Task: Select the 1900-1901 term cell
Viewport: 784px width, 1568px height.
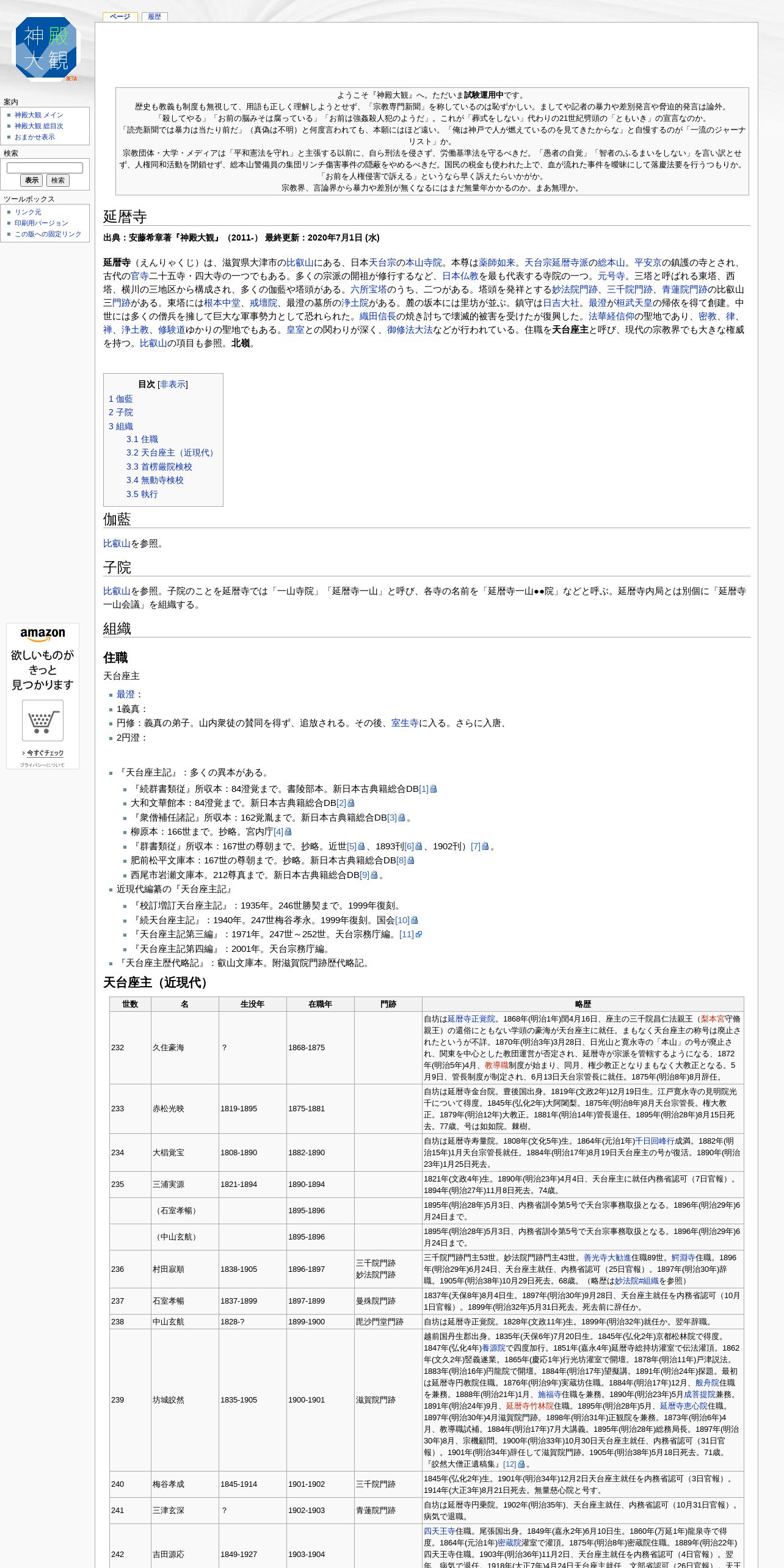Action: click(x=321, y=1400)
